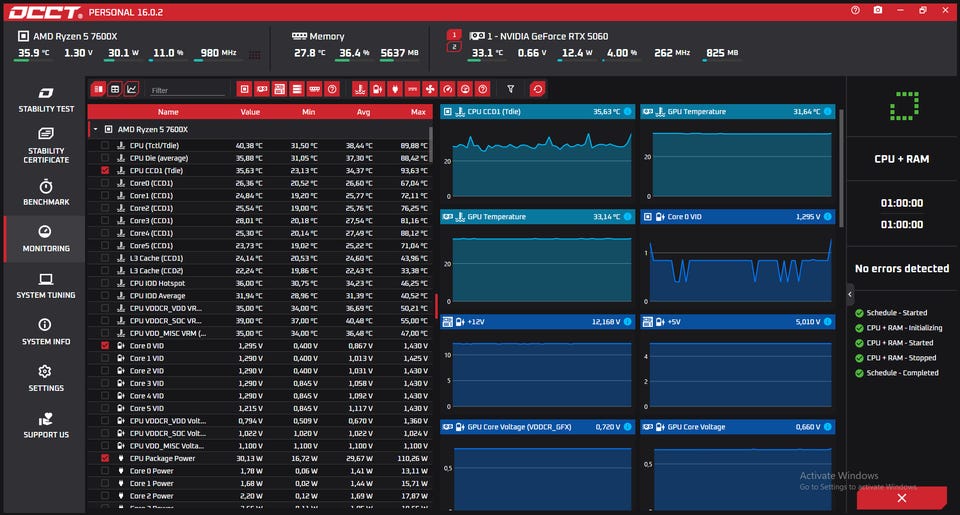The image size is (960, 515).
Task: Uncheck the CPU Package Power checkbox
Action: click(x=105, y=458)
